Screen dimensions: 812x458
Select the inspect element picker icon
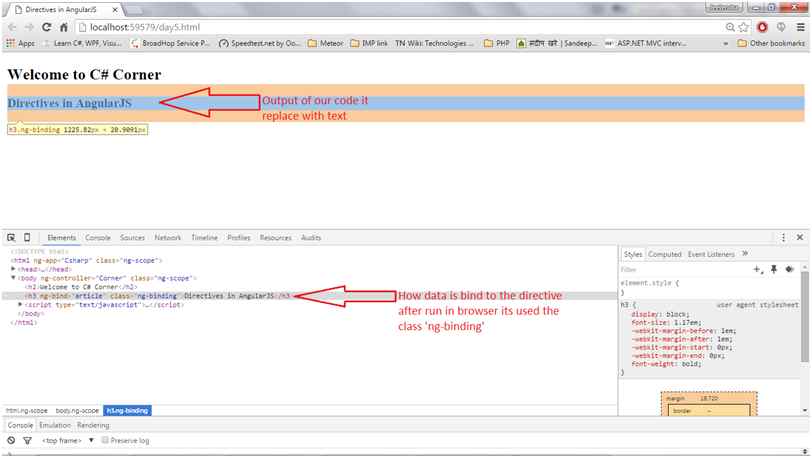point(11,237)
